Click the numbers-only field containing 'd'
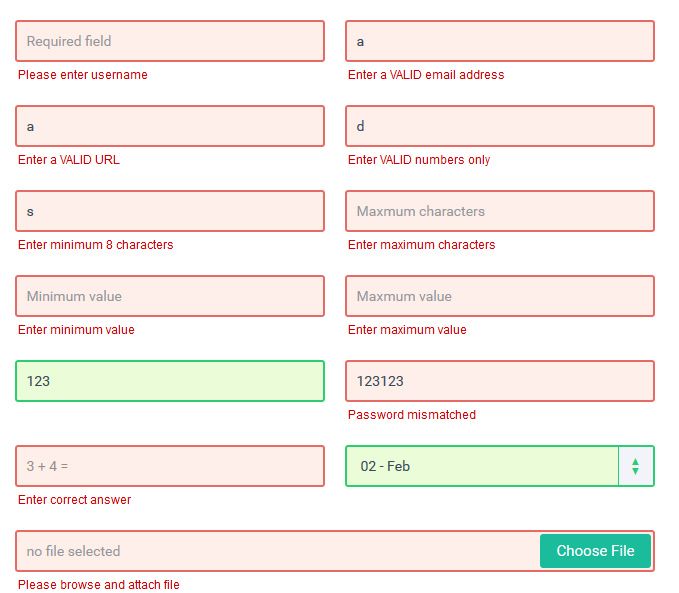 coord(500,126)
